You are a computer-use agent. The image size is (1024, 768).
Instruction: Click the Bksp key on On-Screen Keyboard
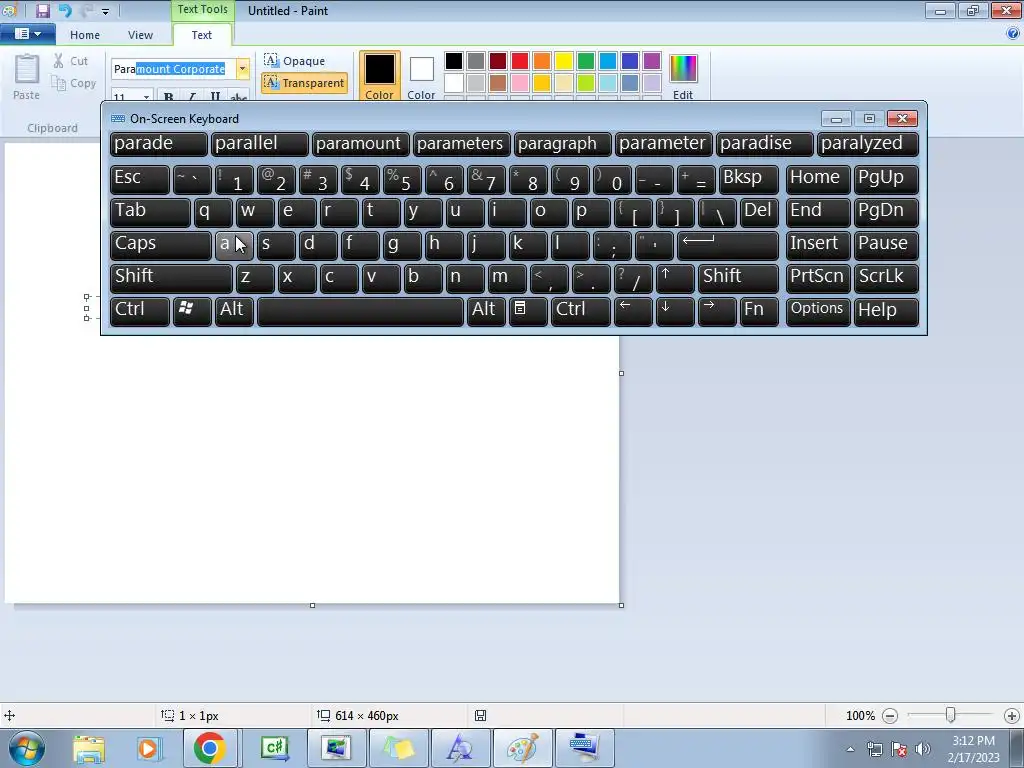pyautogui.click(x=748, y=179)
